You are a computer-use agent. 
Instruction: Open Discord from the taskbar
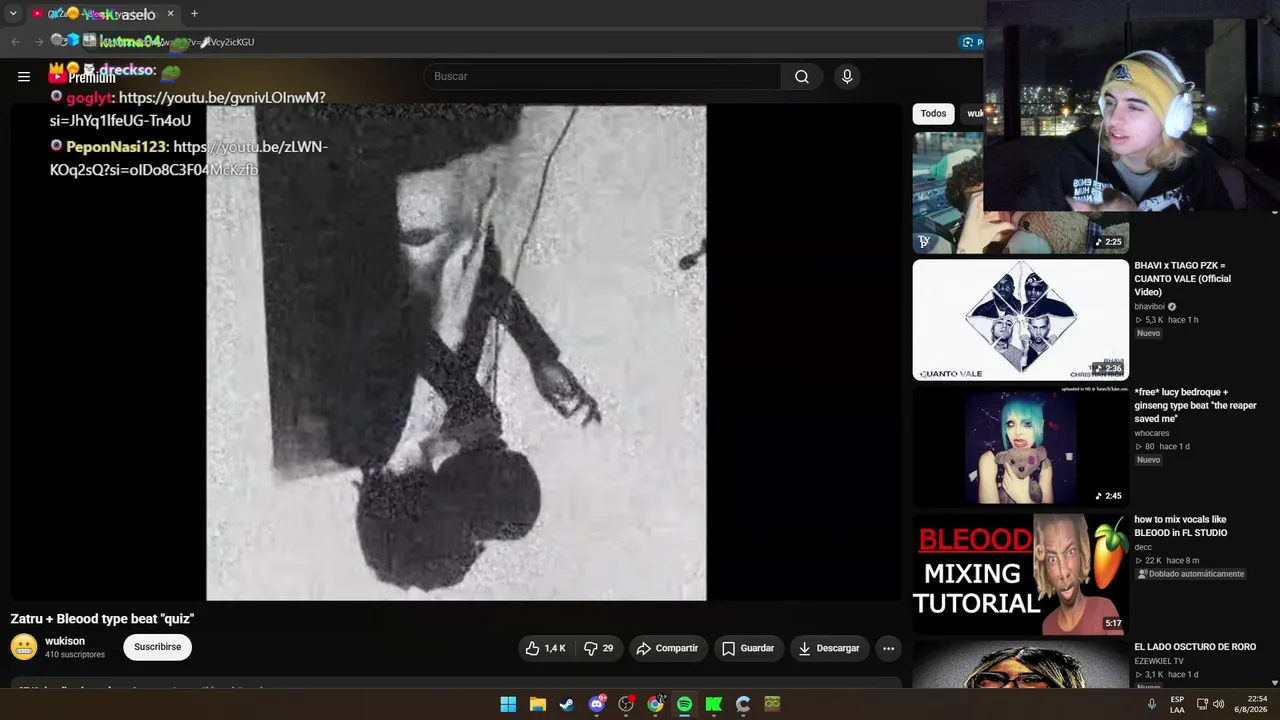pyautogui.click(x=597, y=704)
